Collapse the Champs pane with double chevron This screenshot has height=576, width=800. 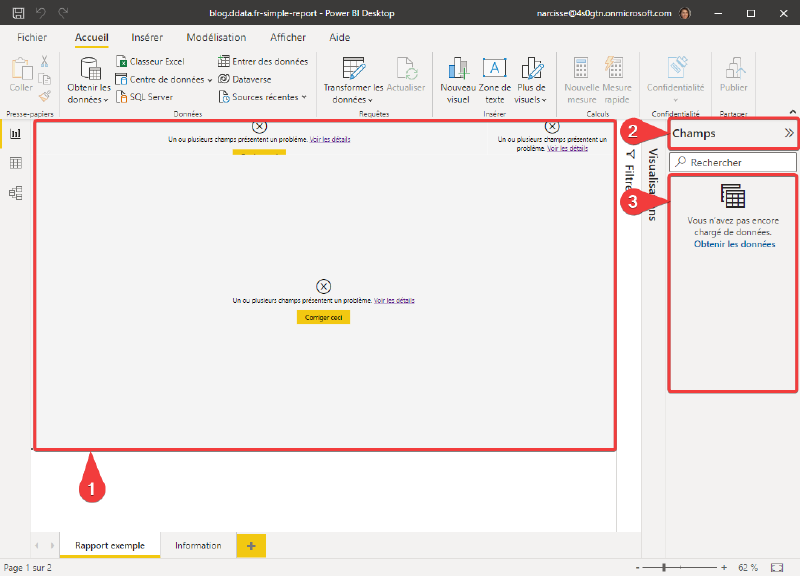tap(789, 133)
